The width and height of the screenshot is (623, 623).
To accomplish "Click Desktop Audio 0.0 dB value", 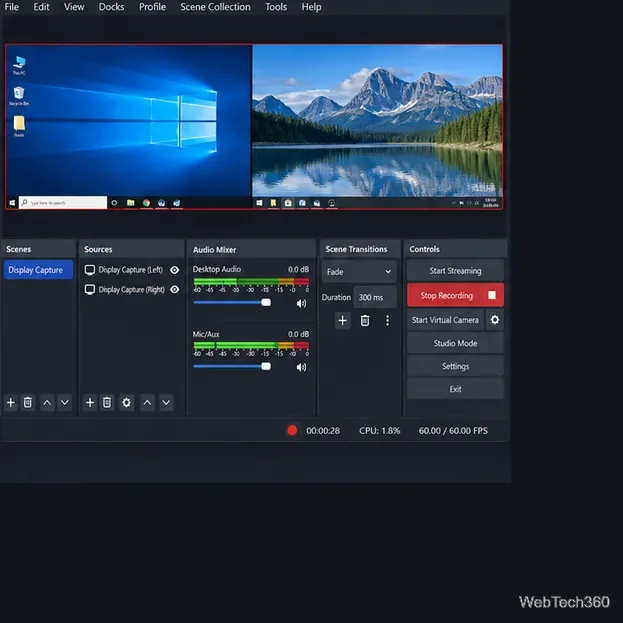I will (x=298, y=269).
